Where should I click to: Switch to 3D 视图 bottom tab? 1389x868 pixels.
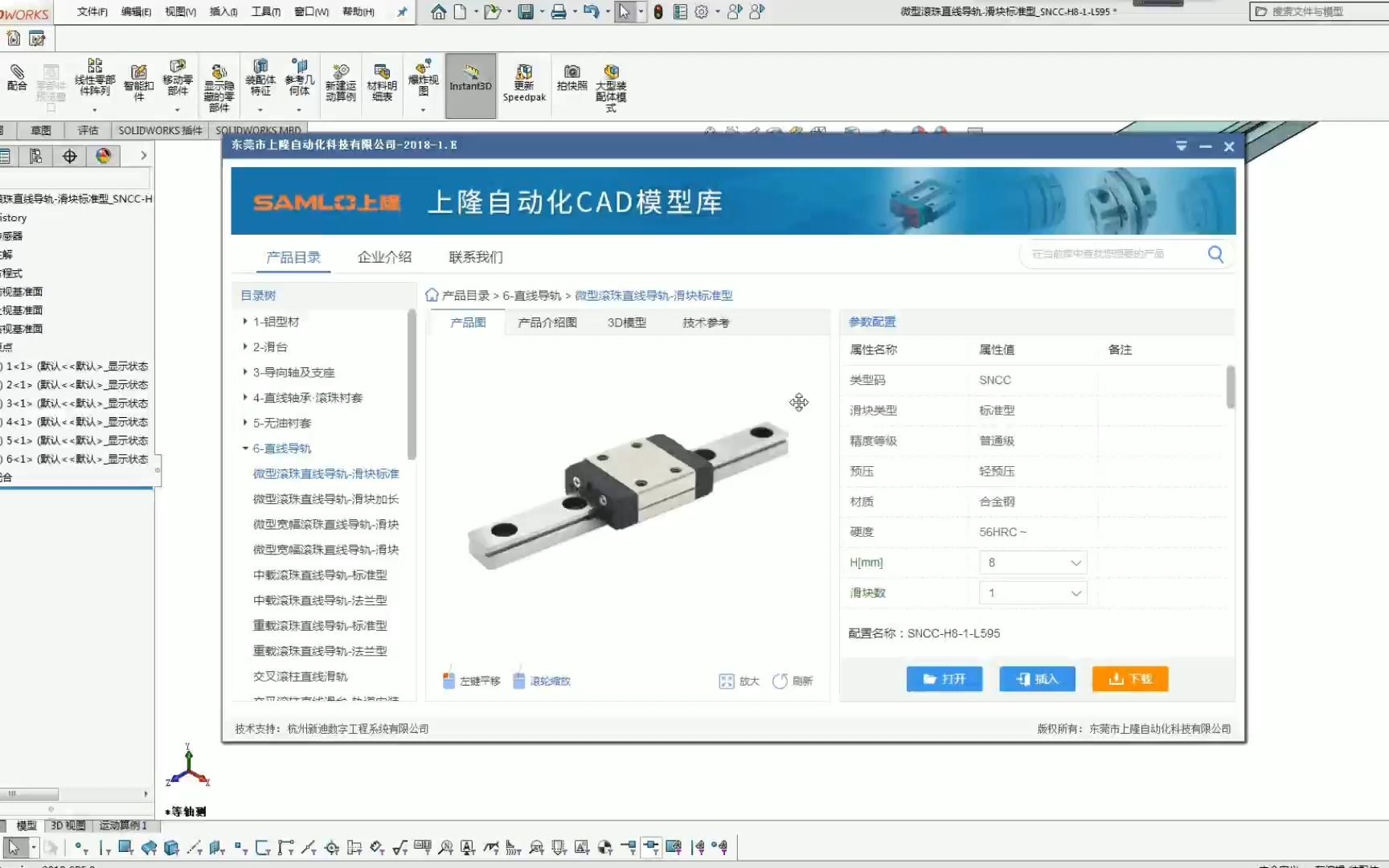[68, 825]
